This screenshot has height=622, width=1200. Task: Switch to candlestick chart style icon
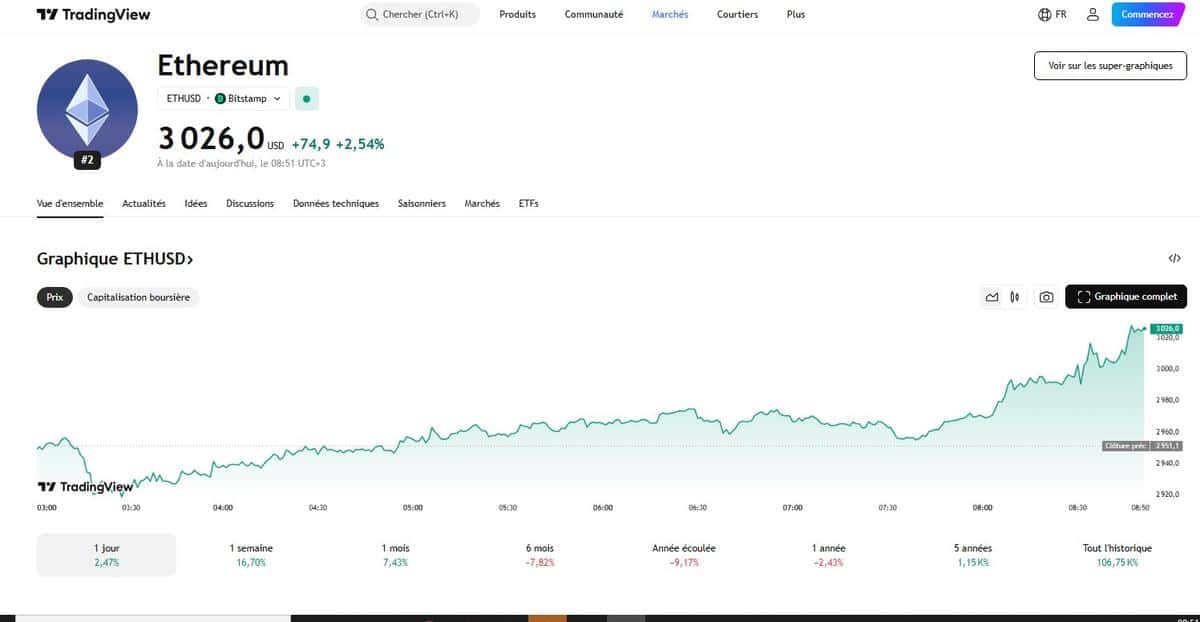(1015, 297)
